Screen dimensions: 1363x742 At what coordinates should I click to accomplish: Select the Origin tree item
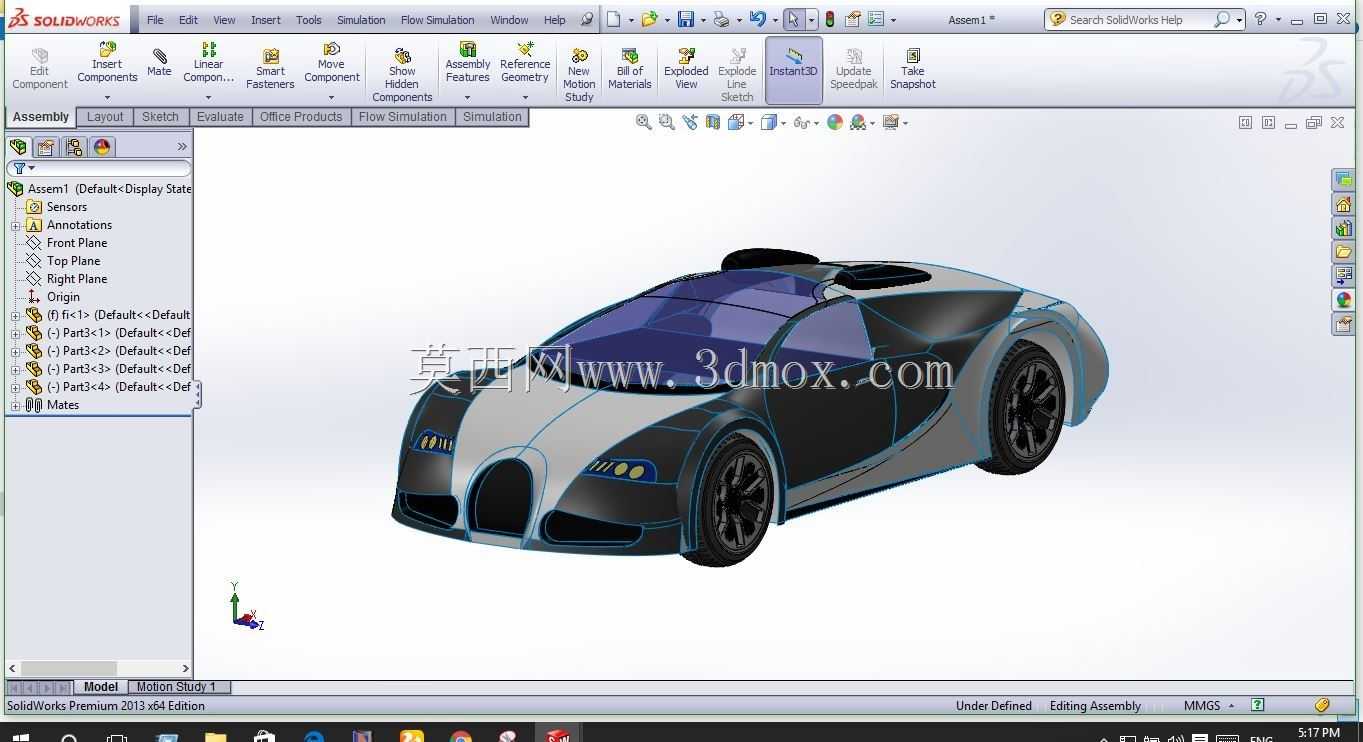[62, 297]
